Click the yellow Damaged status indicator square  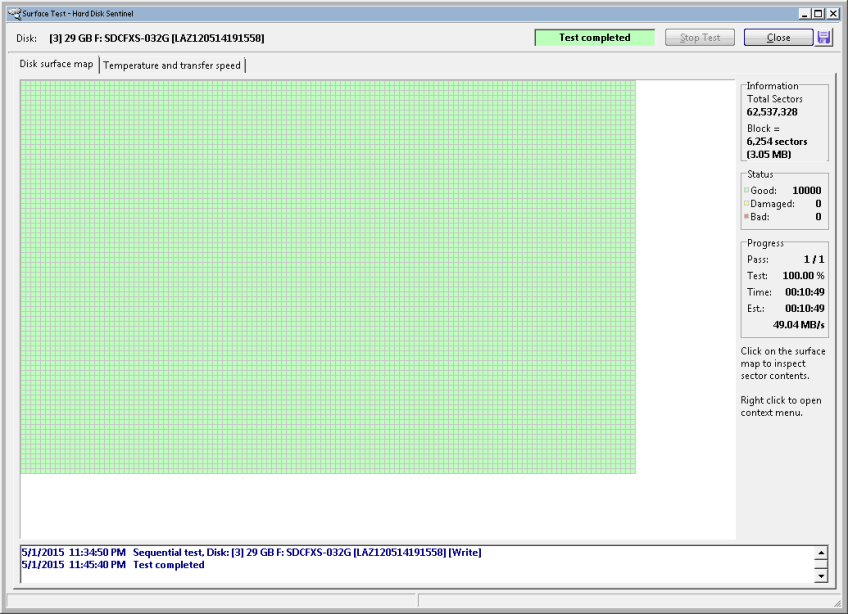click(x=746, y=204)
